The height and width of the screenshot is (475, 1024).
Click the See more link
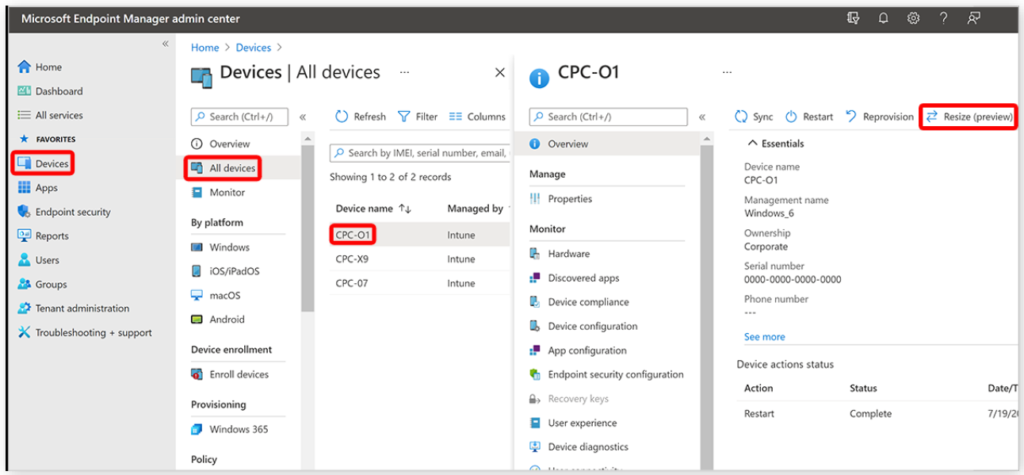(x=764, y=337)
